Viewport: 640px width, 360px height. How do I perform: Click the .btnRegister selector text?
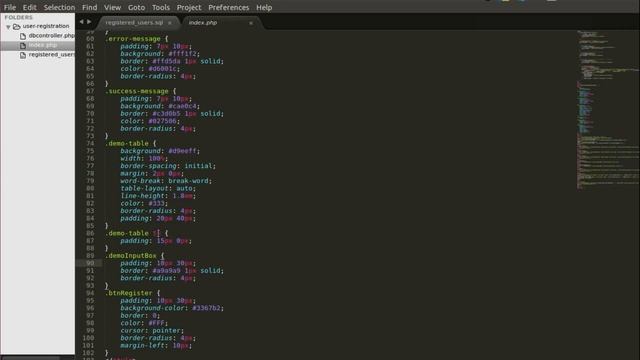pyautogui.click(x=129, y=293)
